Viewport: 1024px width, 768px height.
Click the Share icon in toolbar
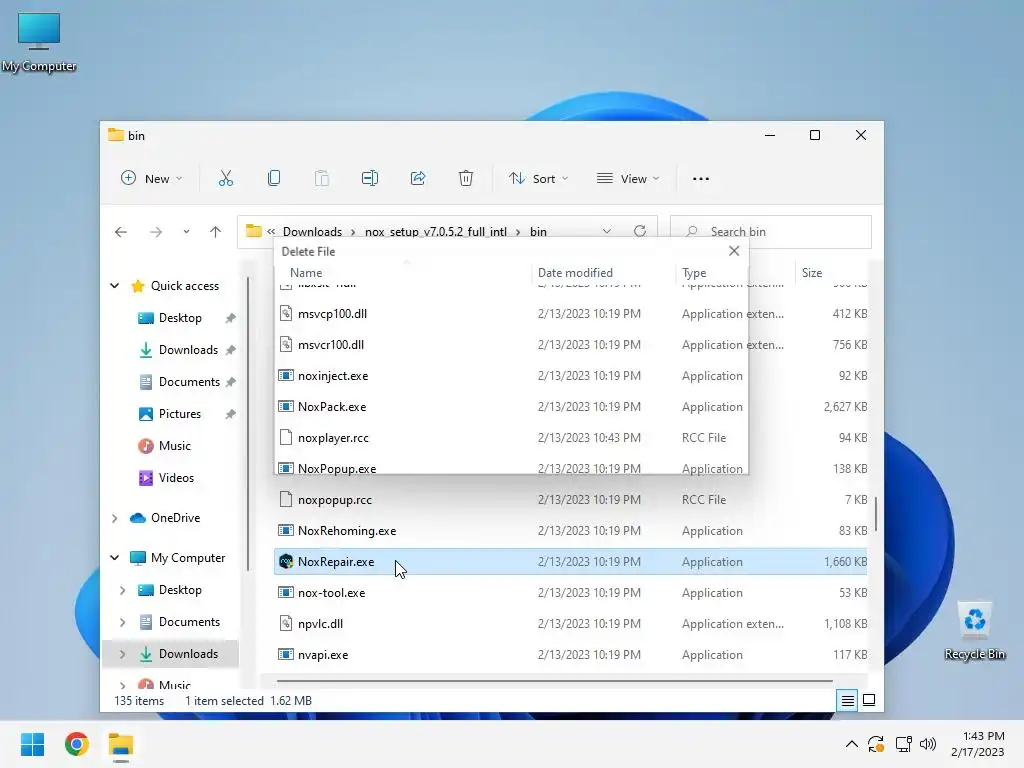(418, 178)
